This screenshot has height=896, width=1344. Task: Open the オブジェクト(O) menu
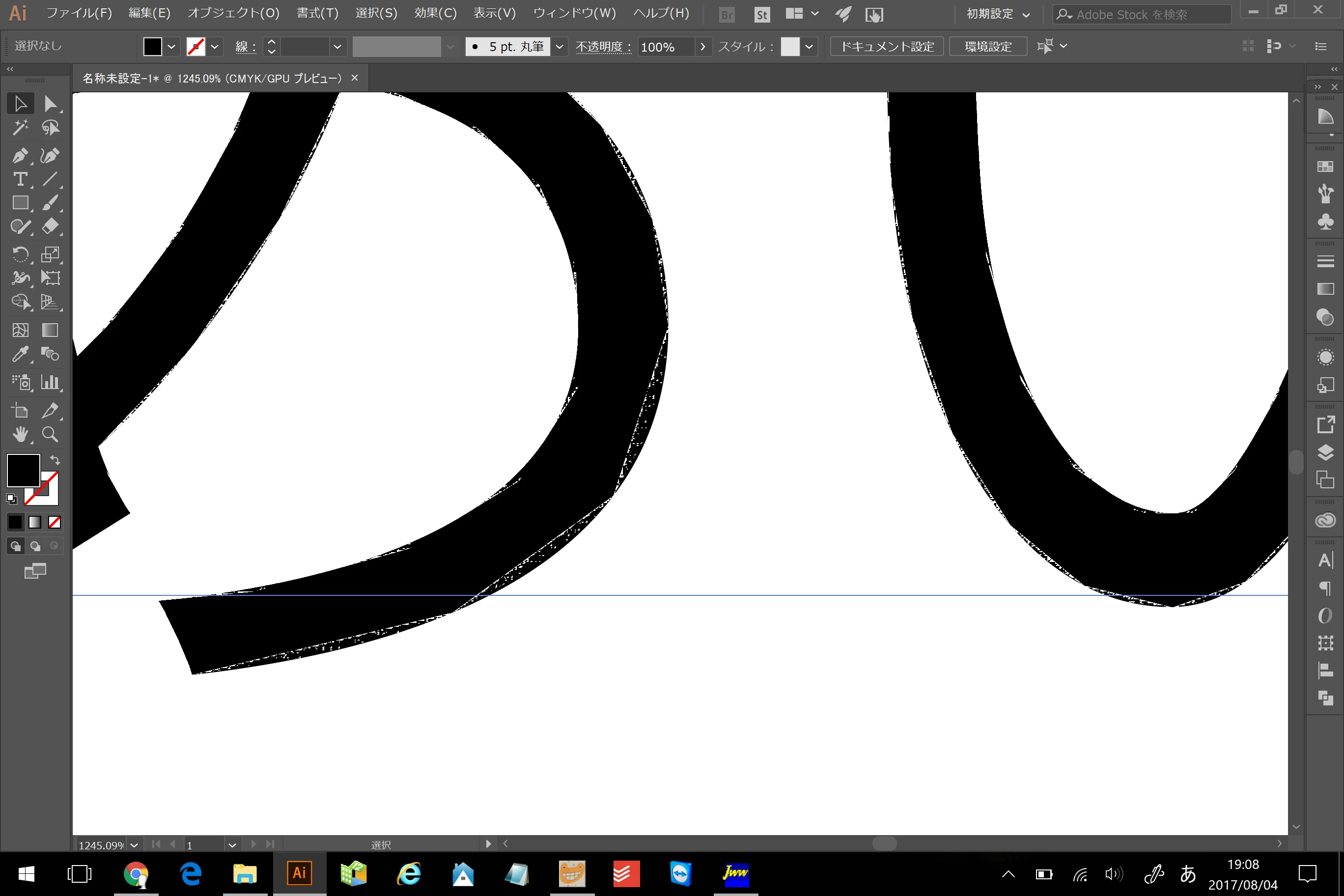click(233, 13)
